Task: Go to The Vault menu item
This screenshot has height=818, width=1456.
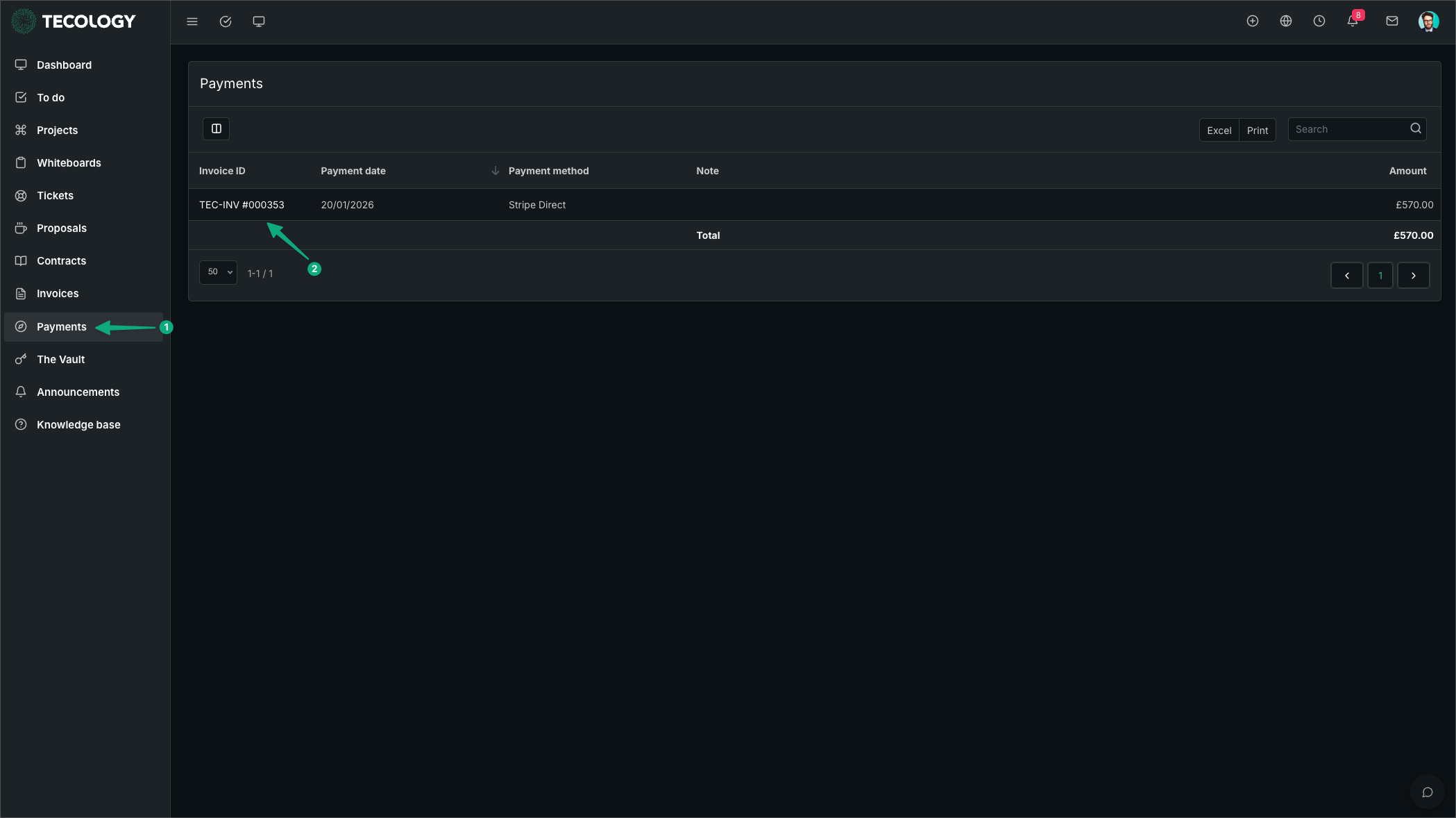Action: pos(60,360)
